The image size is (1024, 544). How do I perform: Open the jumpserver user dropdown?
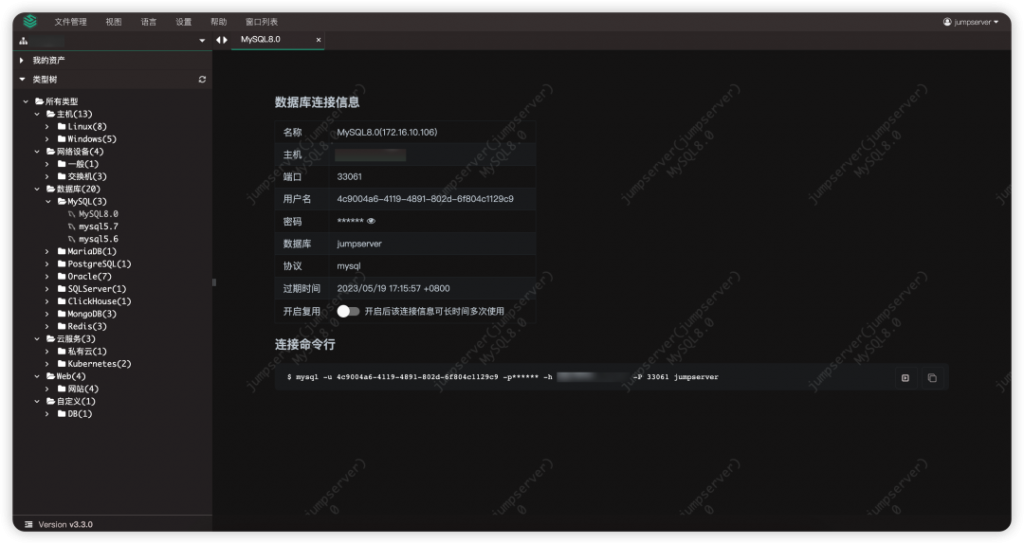click(970, 22)
